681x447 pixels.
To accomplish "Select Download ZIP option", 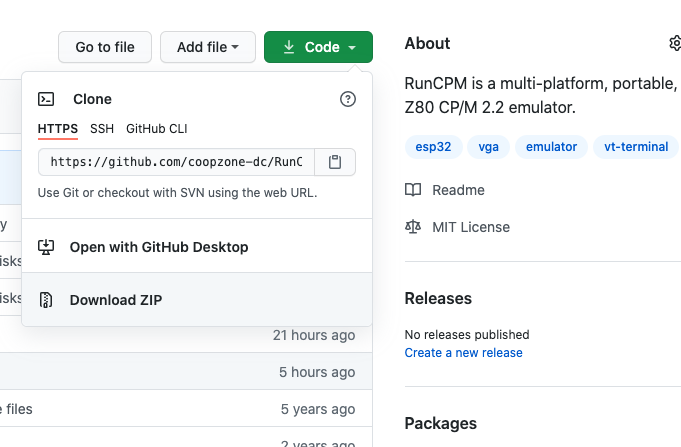I will click(197, 300).
